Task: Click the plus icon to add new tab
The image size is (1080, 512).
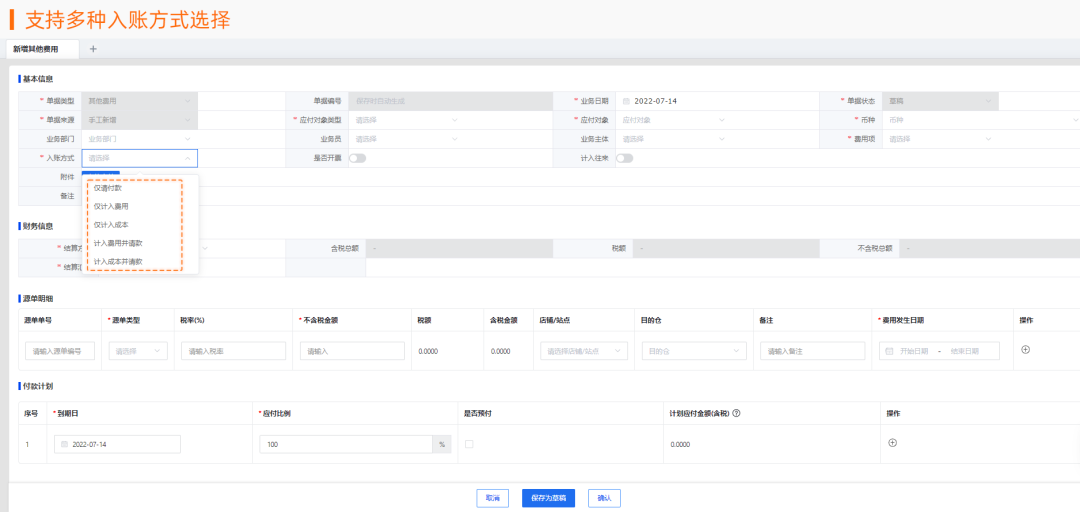Action: (x=93, y=48)
